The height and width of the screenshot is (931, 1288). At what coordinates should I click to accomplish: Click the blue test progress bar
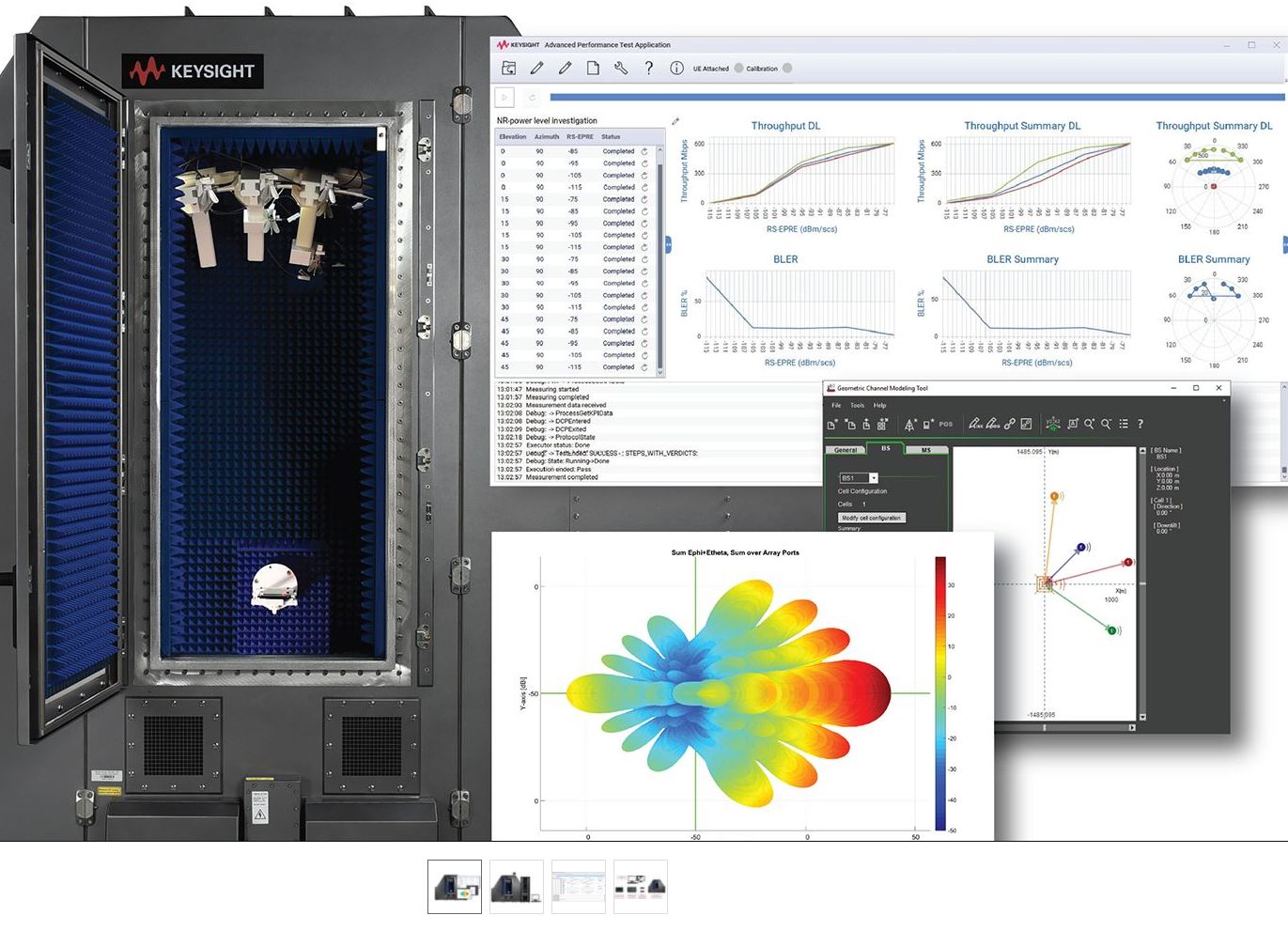pos(916,97)
